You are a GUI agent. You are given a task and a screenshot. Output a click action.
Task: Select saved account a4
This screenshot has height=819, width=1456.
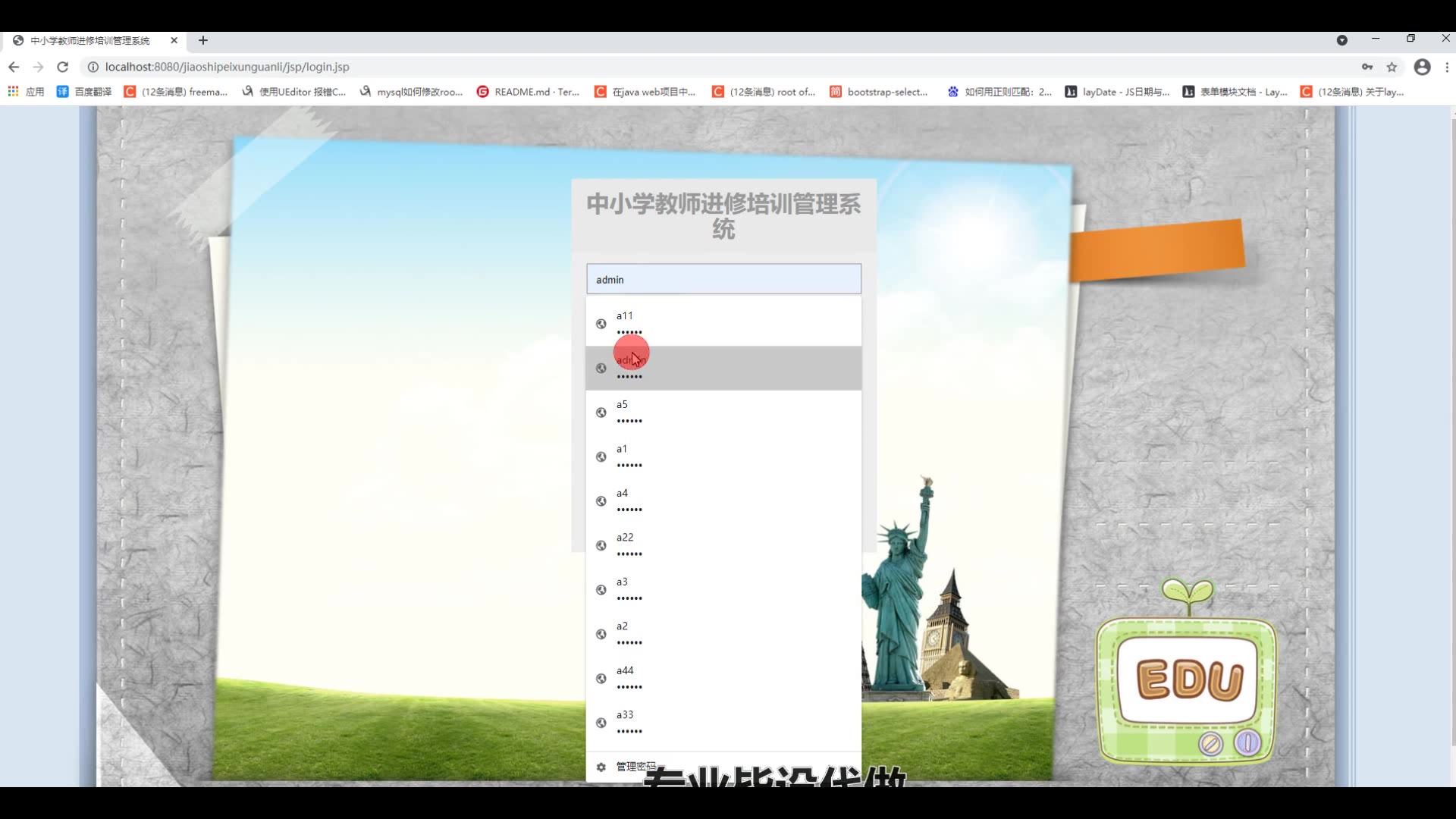[x=723, y=501]
